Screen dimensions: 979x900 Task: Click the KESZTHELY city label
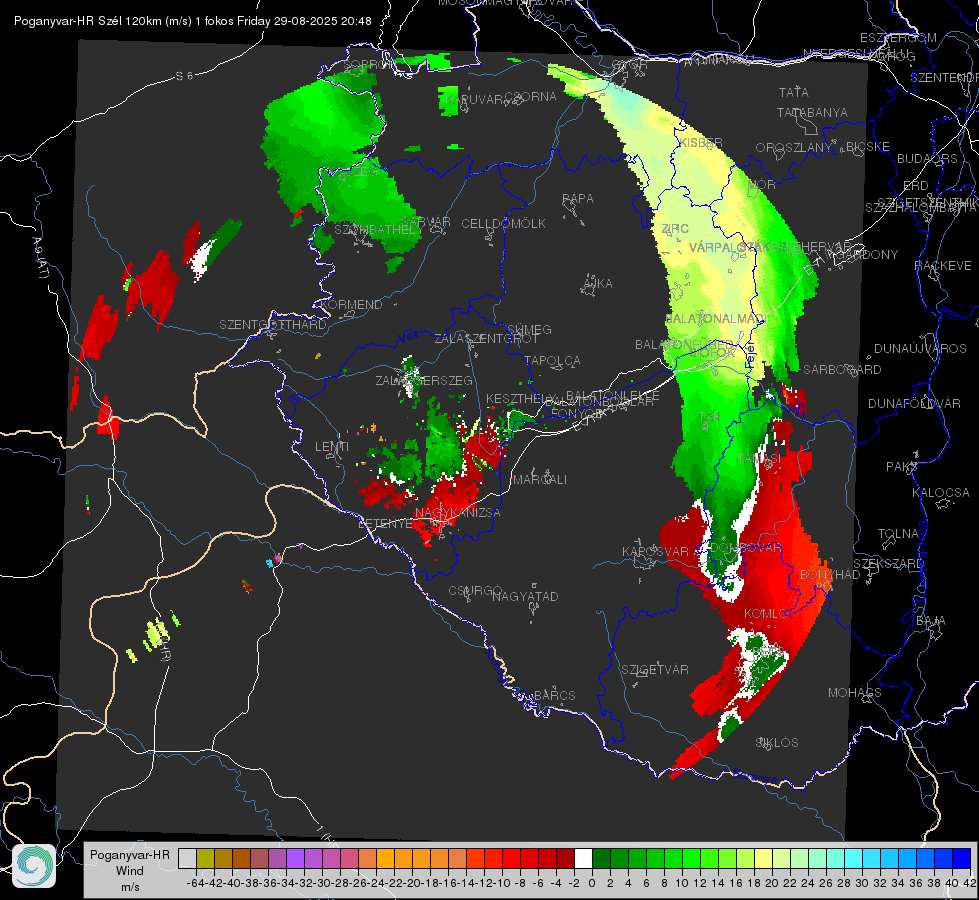(x=521, y=398)
